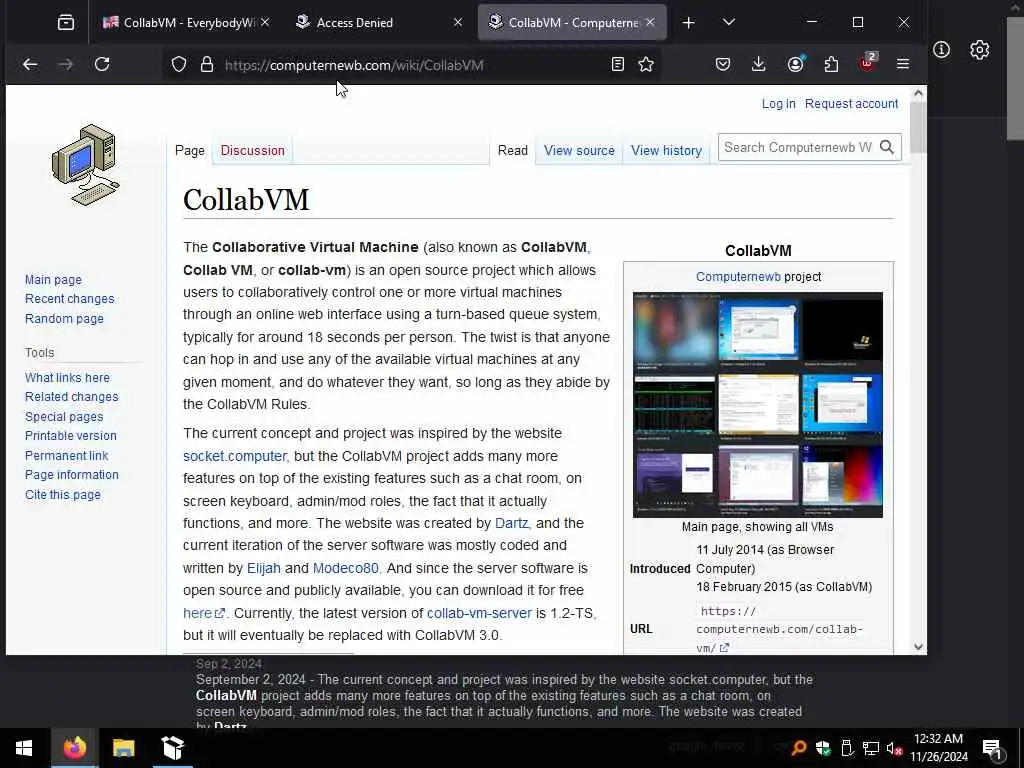
Task: Open the Modeco80 user link
Action: 345,568
